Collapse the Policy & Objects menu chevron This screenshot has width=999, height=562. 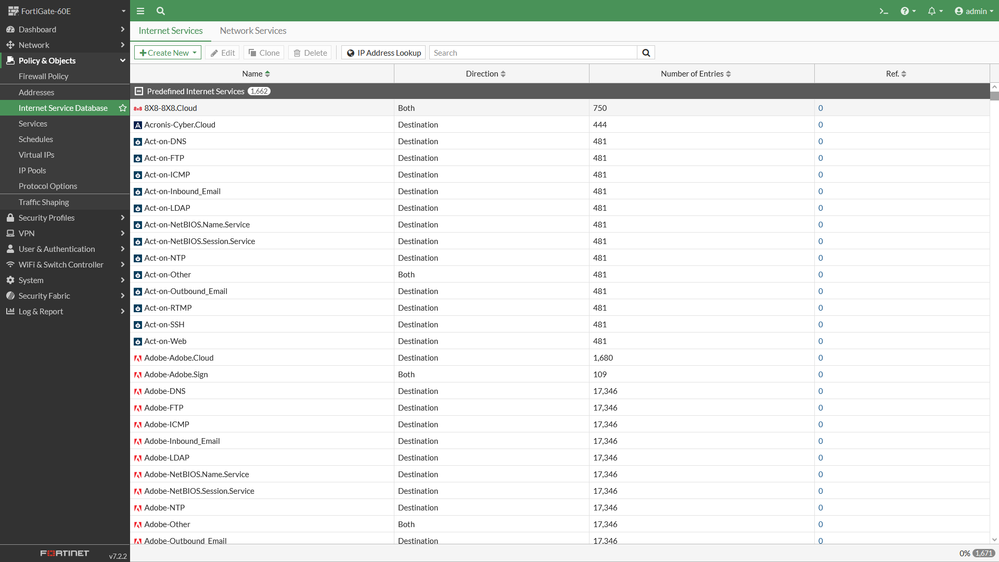[122, 61]
